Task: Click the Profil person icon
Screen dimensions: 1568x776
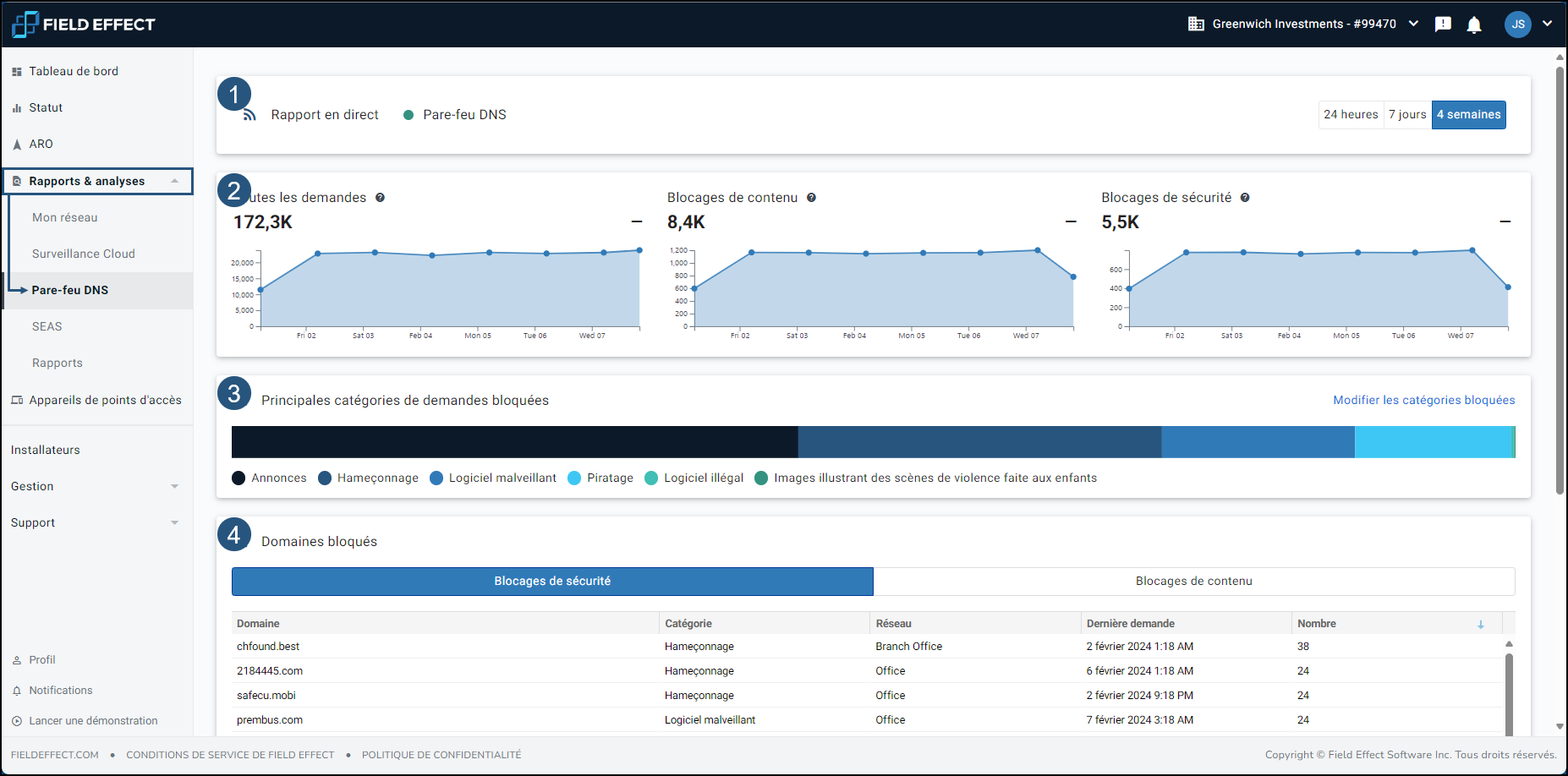Action: point(17,660)
